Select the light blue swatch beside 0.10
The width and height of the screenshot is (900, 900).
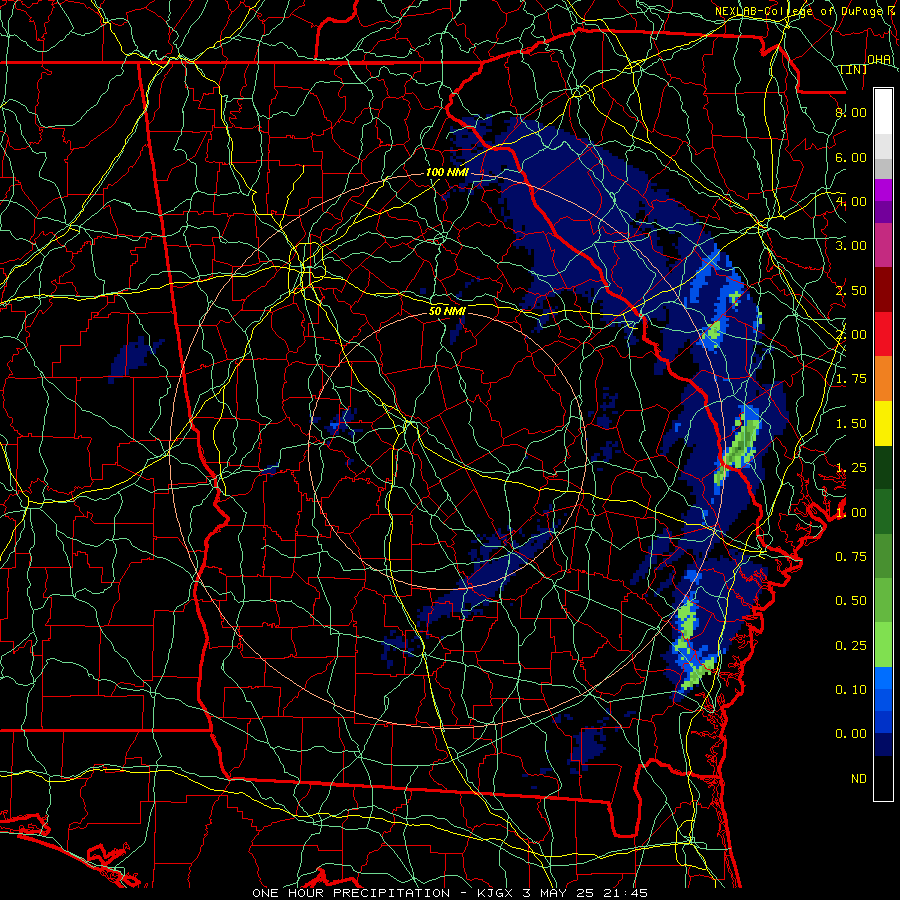point(883,678)
